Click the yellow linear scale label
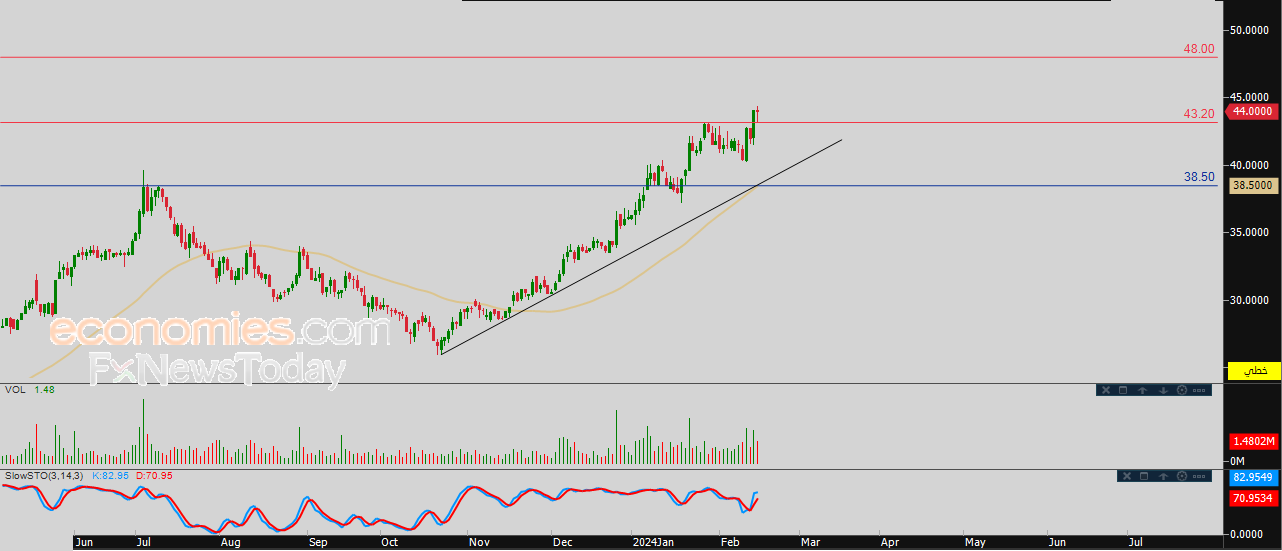The width and height of the screenshot is (1282, 551). [x=1254, y=370]
